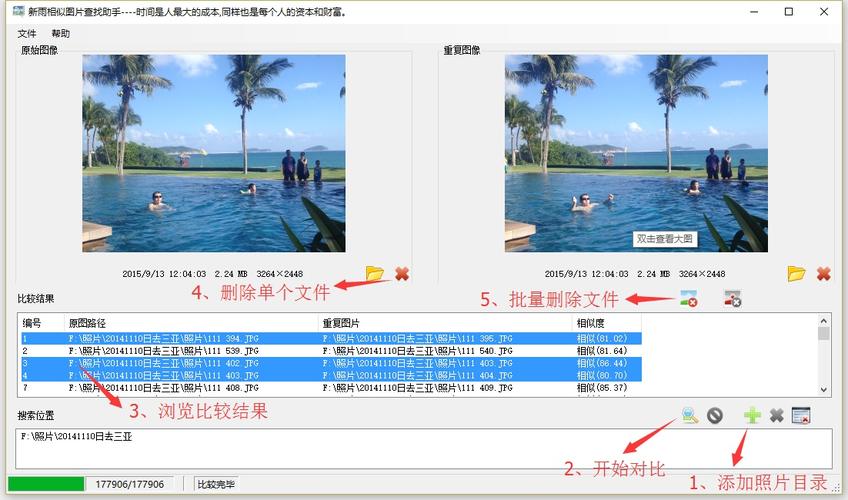Minimize the application window
The height and width of the screenshot is (500, 848).
pos(754,11)
